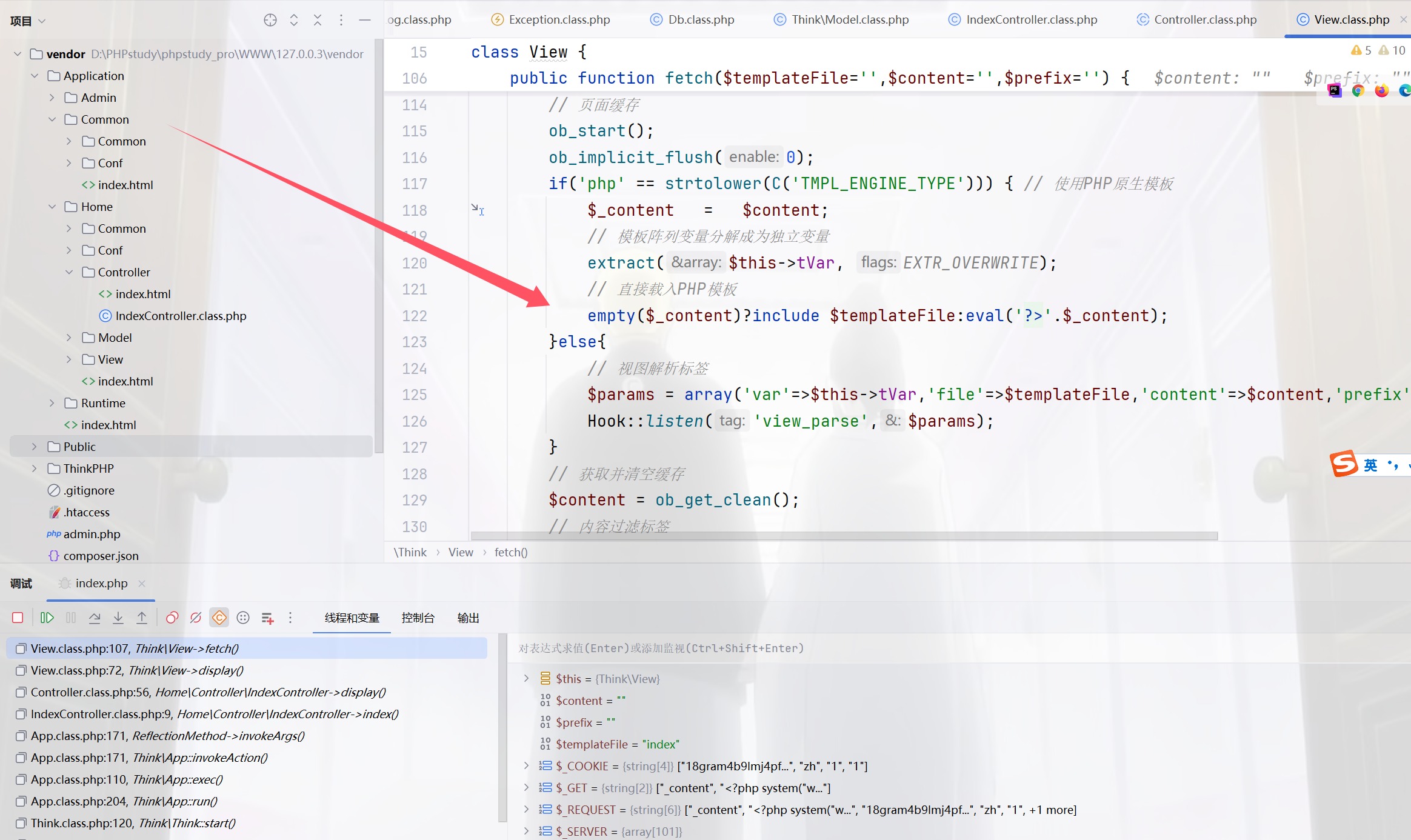Open the View Breakpoints icon
The width and height of the screenshot is (1411, 840).
172,618
